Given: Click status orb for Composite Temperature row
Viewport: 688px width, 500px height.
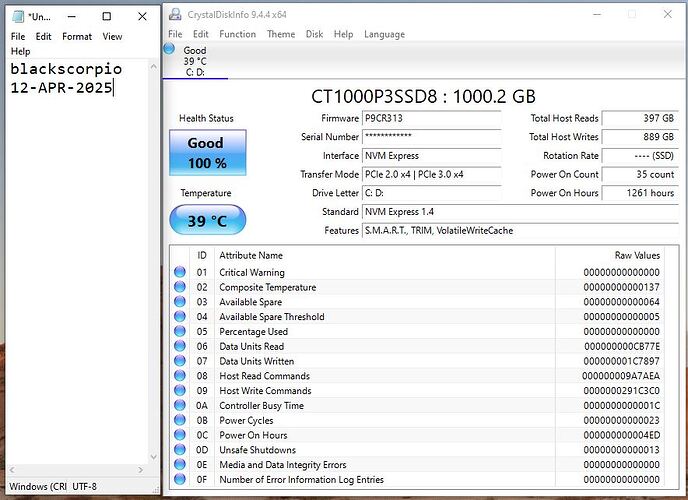Looking at the screenshot, I should coord(180,287).
